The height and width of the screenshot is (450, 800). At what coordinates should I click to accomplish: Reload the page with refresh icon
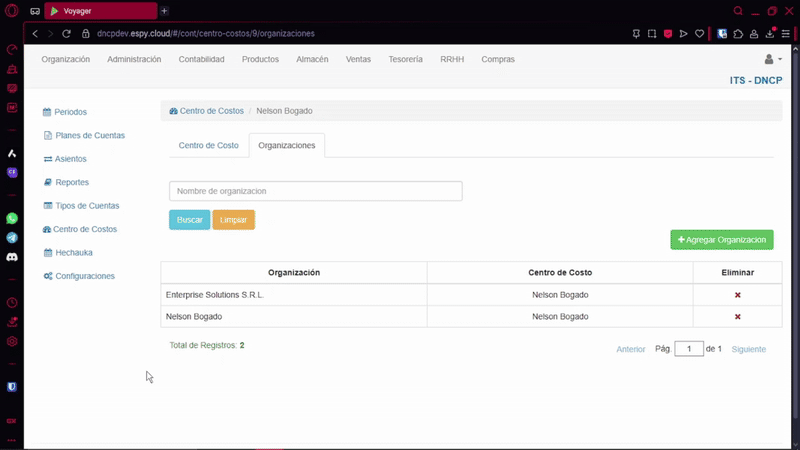(x=67, y=33)
